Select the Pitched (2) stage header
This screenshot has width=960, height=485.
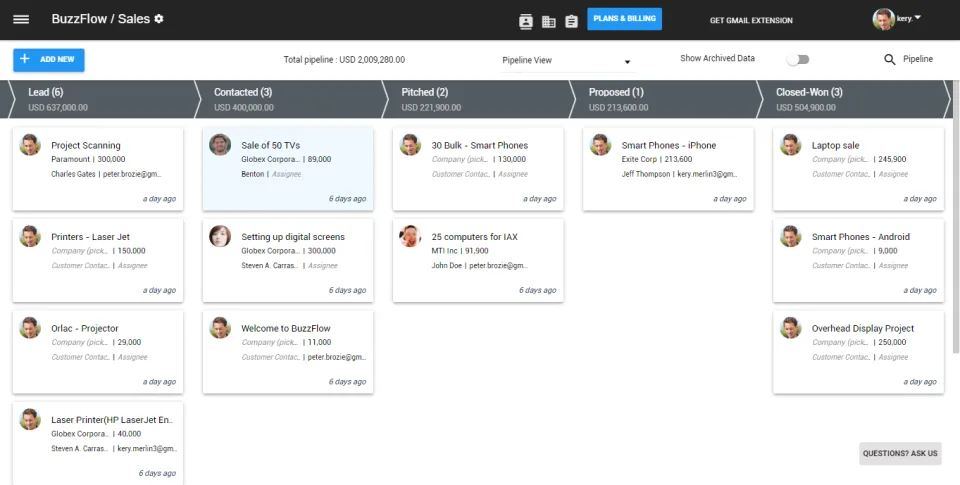[478, 99]
